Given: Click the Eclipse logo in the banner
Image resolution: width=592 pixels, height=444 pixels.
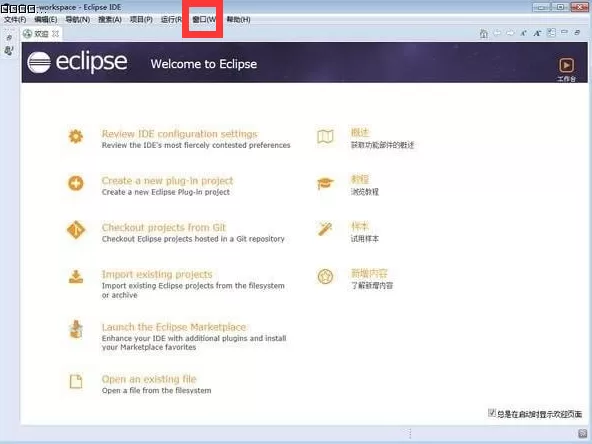Looking at the screenshot, I should click(77, 62).
